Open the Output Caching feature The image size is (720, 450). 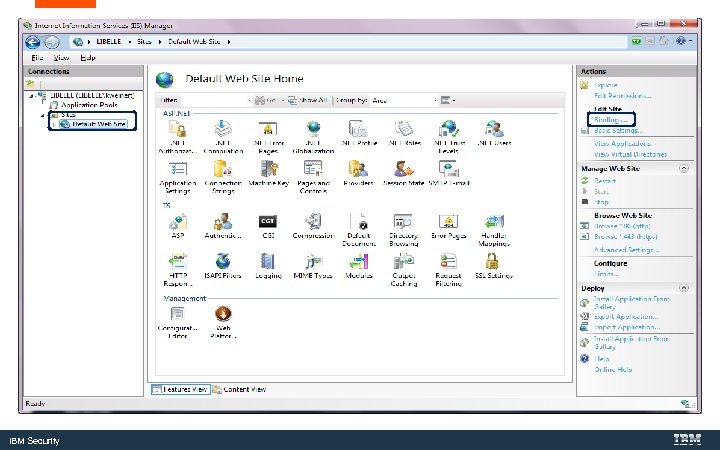coord(404,270)
